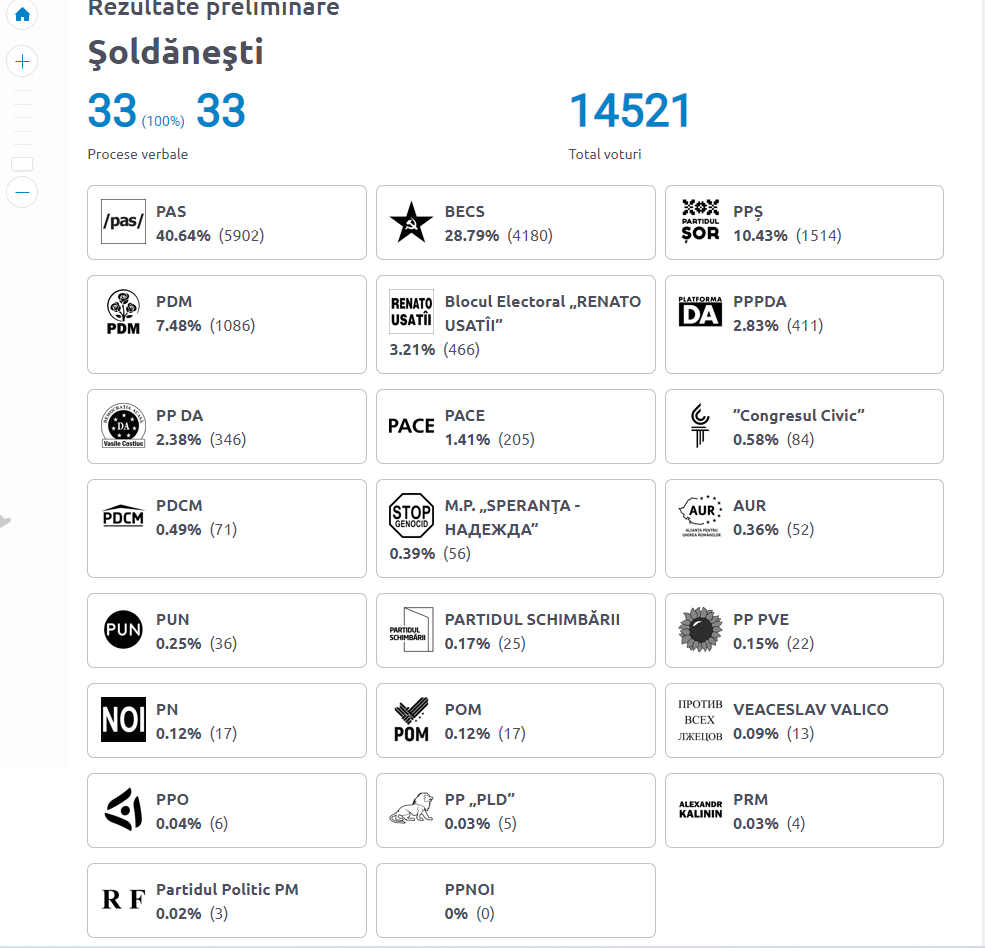Zoom out with the minus button

pos(22,192)
